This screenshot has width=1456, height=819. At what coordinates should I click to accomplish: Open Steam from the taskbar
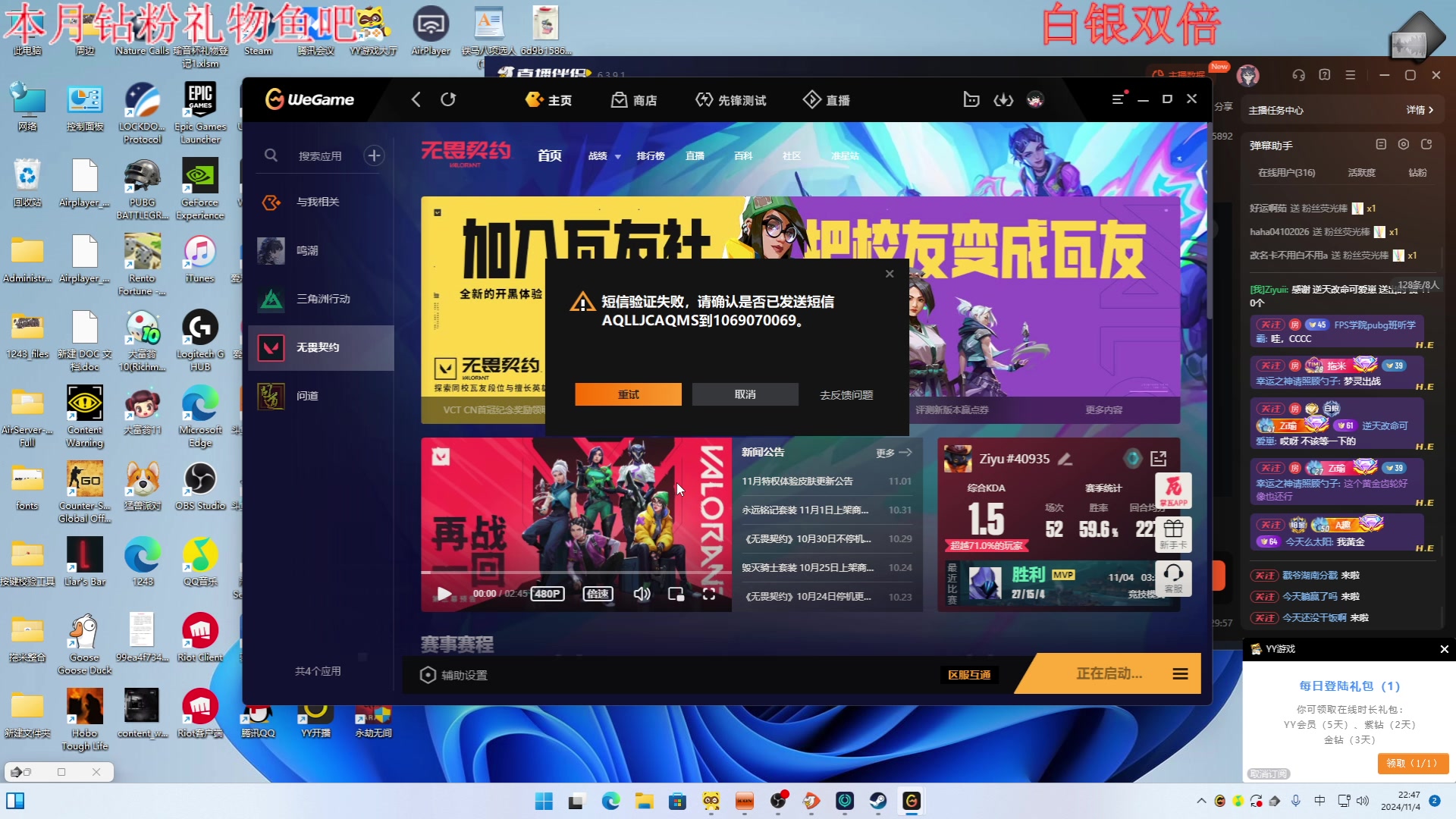coord(878,801)
